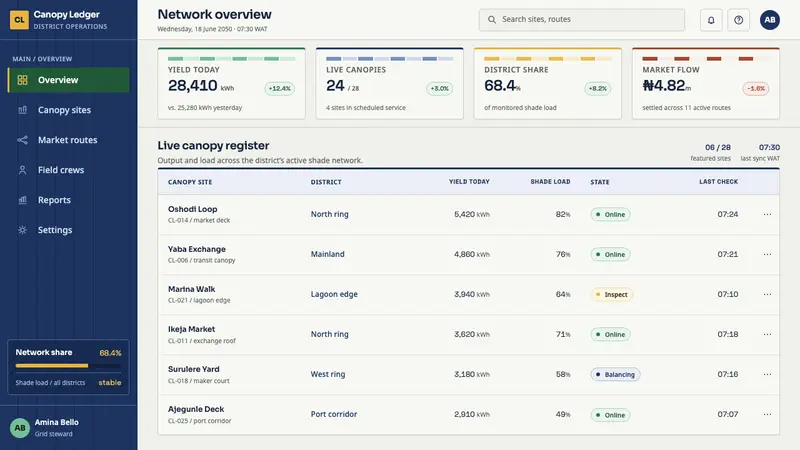
Task: Click Online badge in Oshodi Loop row
Action: [610, 214]
